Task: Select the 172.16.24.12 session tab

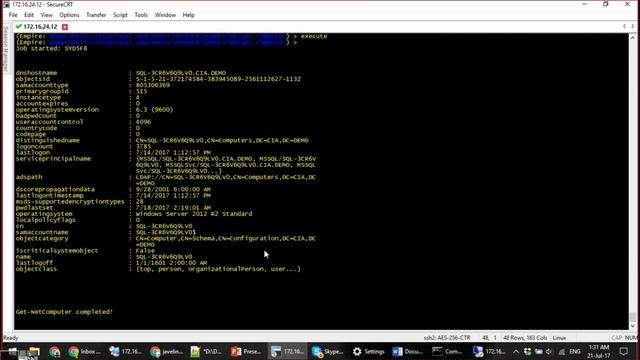Action: point(40,27)
